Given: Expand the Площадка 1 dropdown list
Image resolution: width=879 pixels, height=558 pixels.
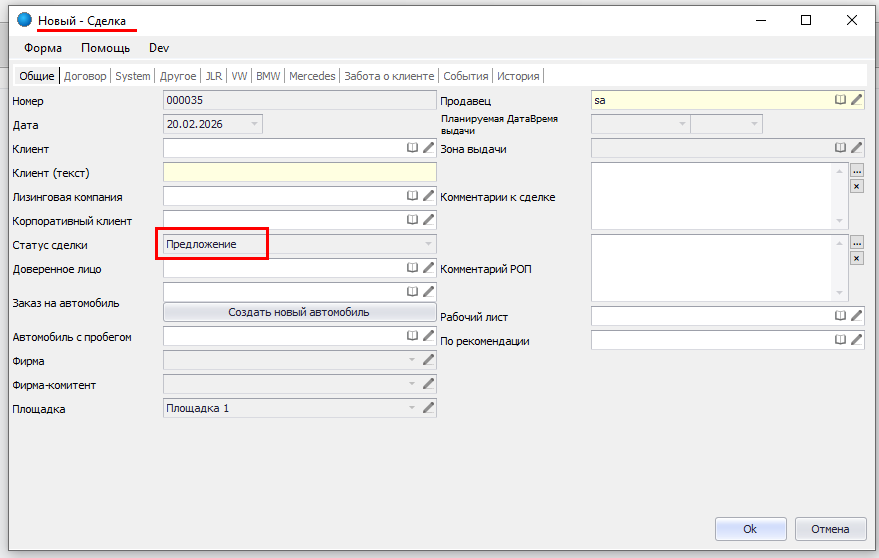Looking at the screenshot, I should click(411, 408).
